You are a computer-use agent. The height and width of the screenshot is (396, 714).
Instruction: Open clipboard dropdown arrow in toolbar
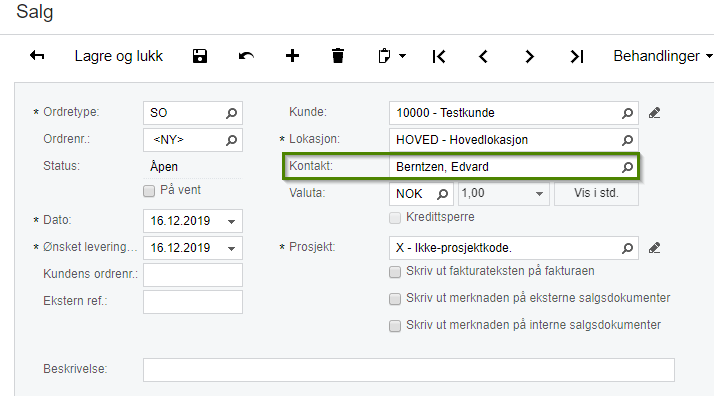click(x=402, y=56)
